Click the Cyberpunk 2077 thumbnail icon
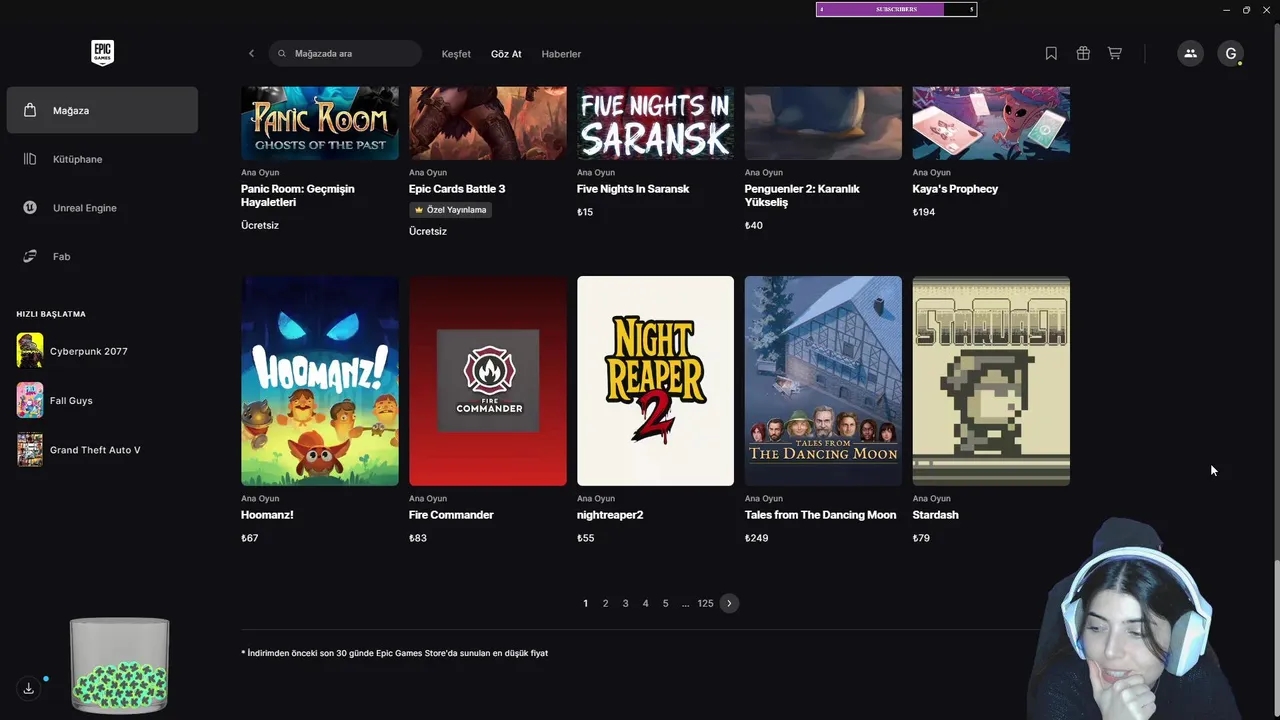 pyautogui.click(x=30, y=351)
